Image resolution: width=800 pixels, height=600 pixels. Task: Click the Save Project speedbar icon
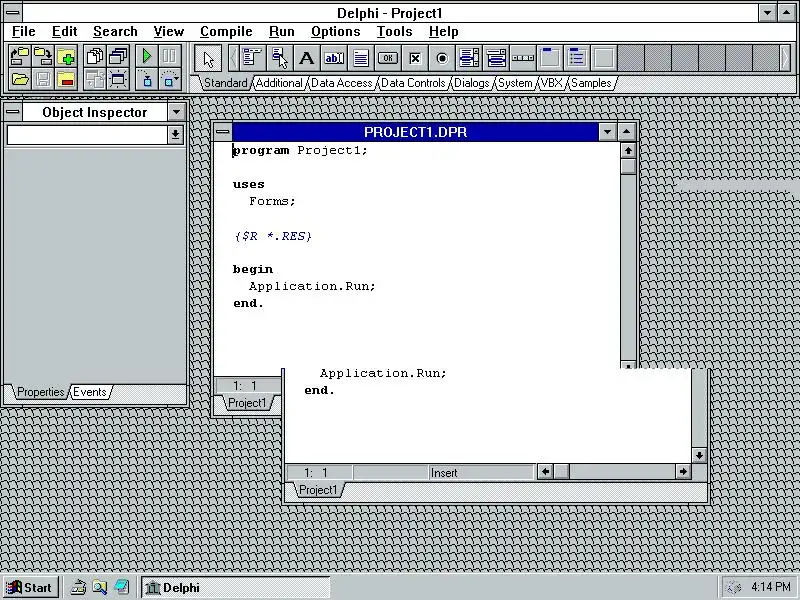click(x=43, y=56)
